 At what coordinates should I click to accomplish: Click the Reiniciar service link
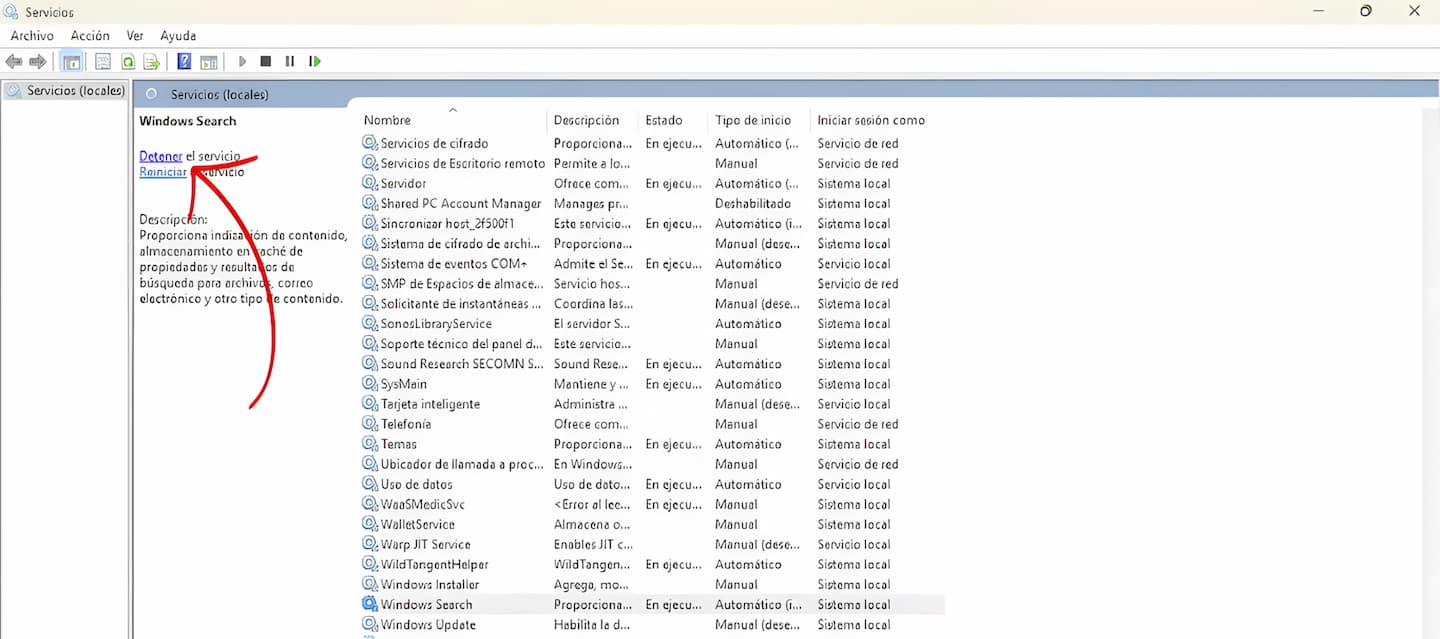162,172
